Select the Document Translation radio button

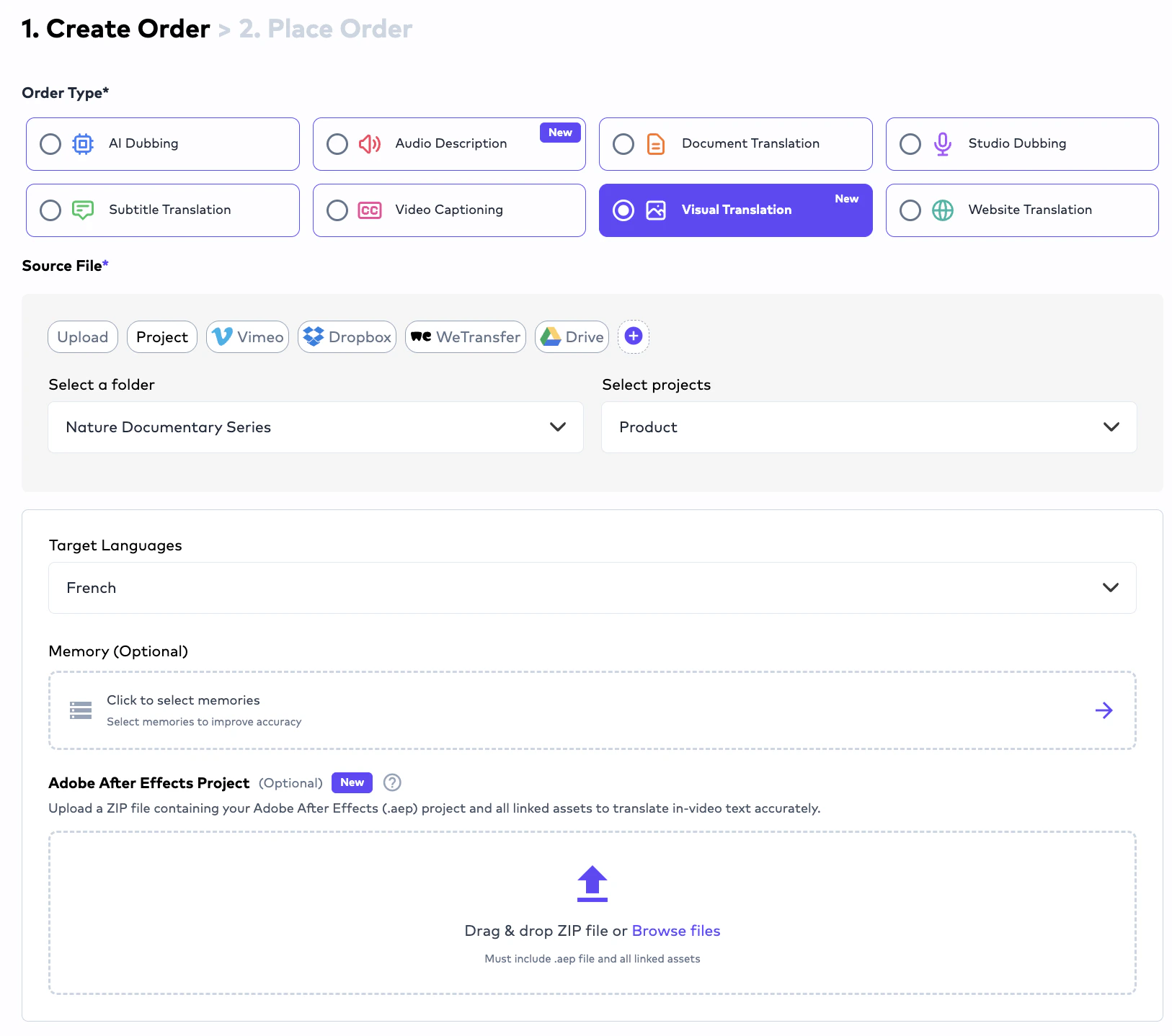point(623,144)
